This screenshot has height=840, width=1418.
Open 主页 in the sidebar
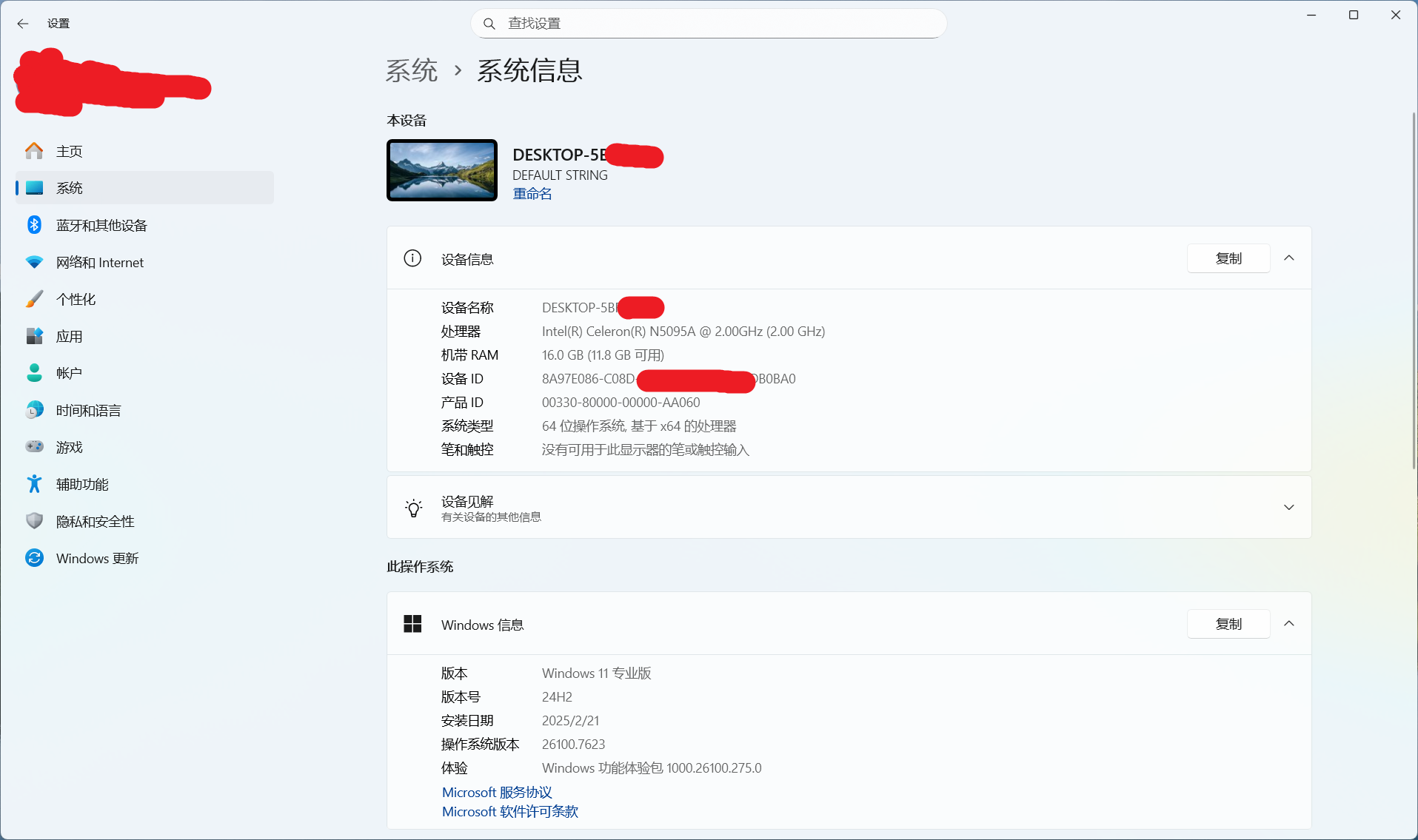(144, 151)
